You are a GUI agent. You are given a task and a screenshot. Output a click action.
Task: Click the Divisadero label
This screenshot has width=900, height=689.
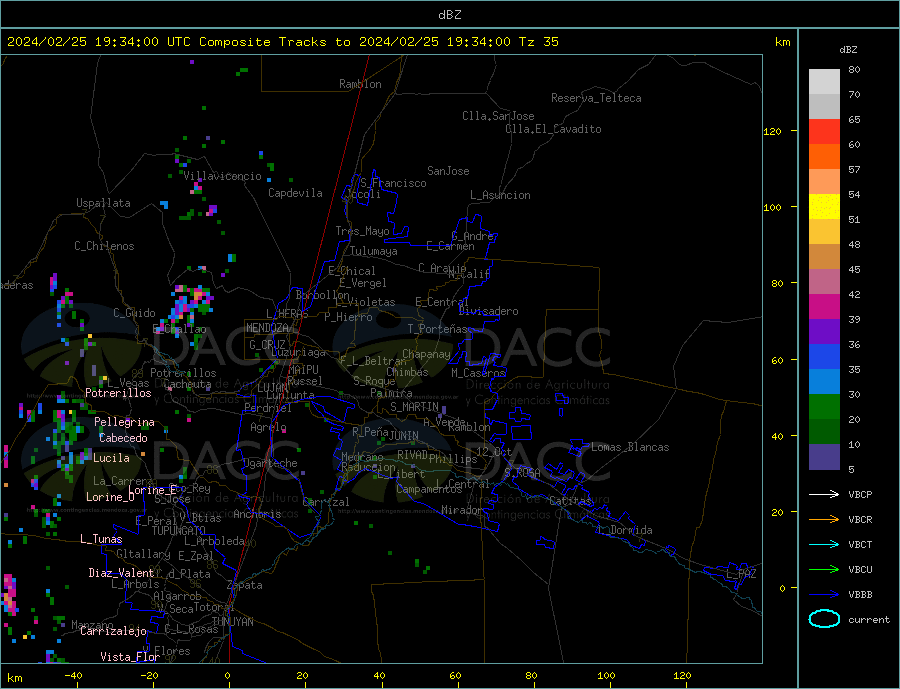[x=488, y=311]
